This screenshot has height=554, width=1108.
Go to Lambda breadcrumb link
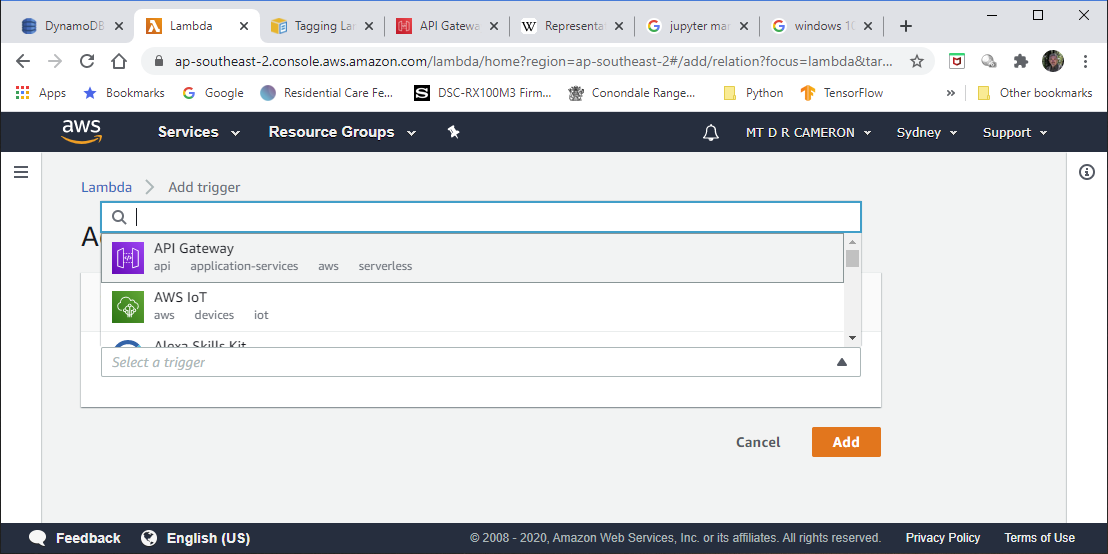[x=106, y=187]
